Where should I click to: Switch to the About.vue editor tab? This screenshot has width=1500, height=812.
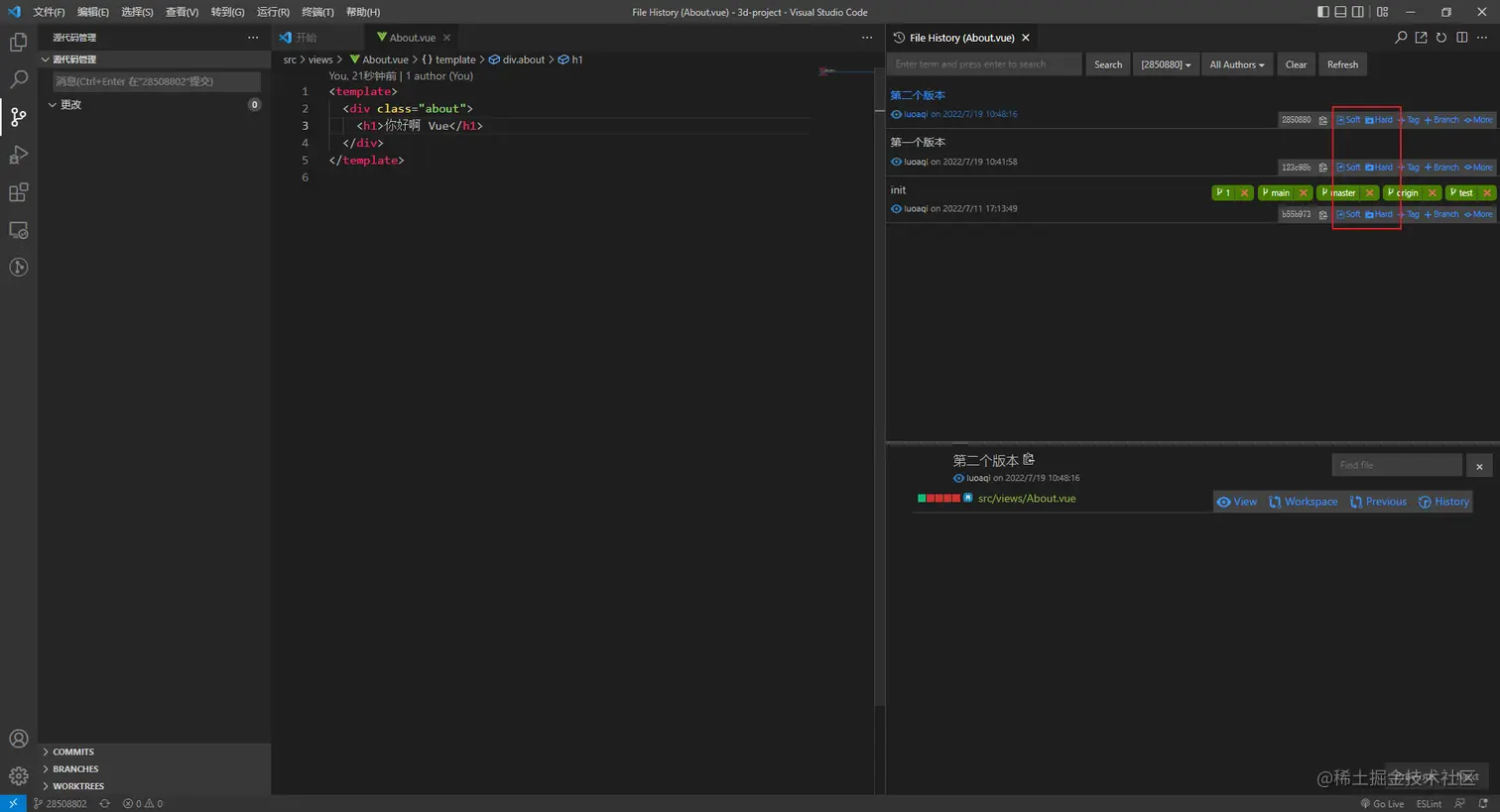412,38
